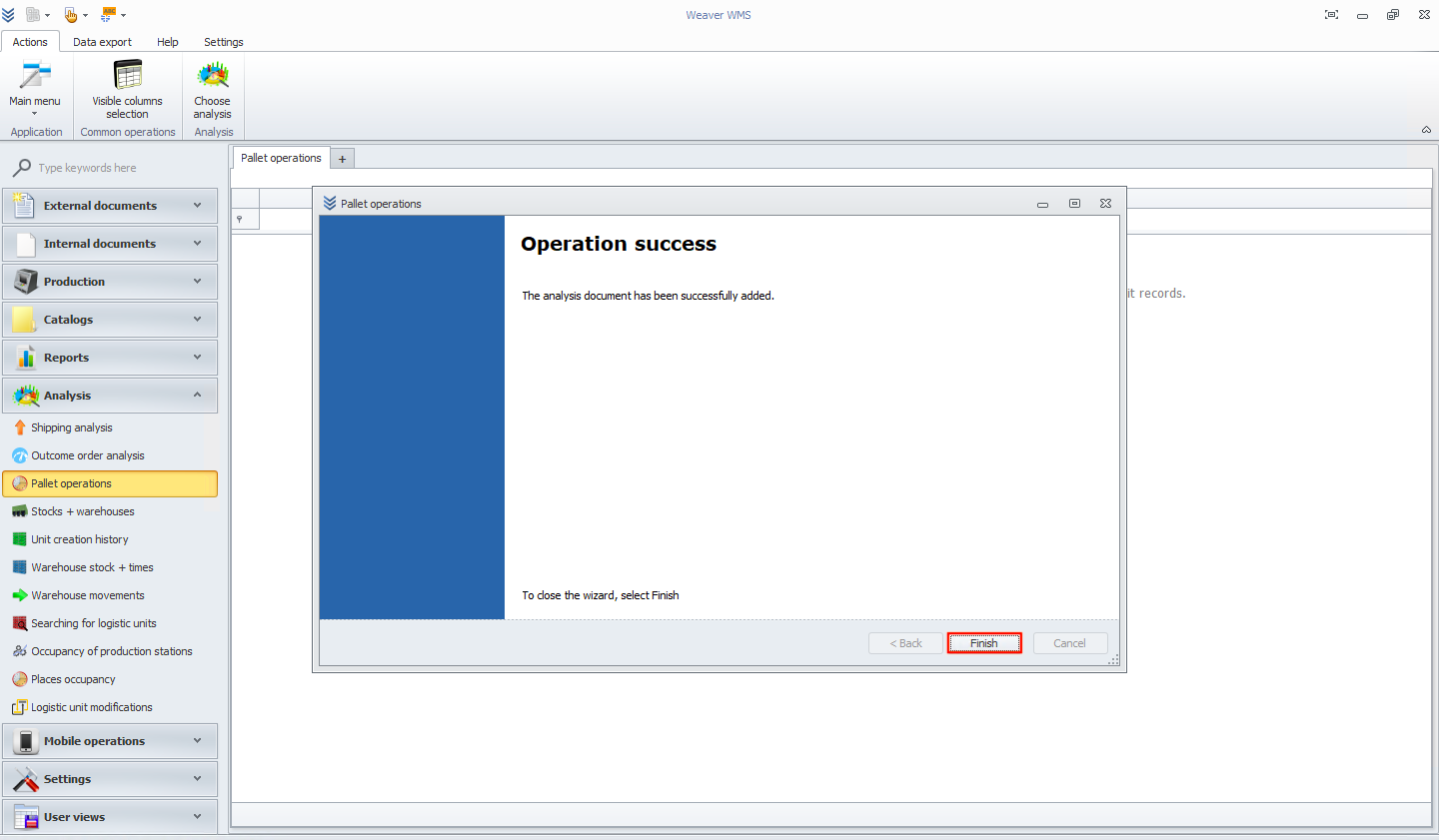1439x840 pixels.
Task: Expand Production section chevron
Action: [197, 281]
